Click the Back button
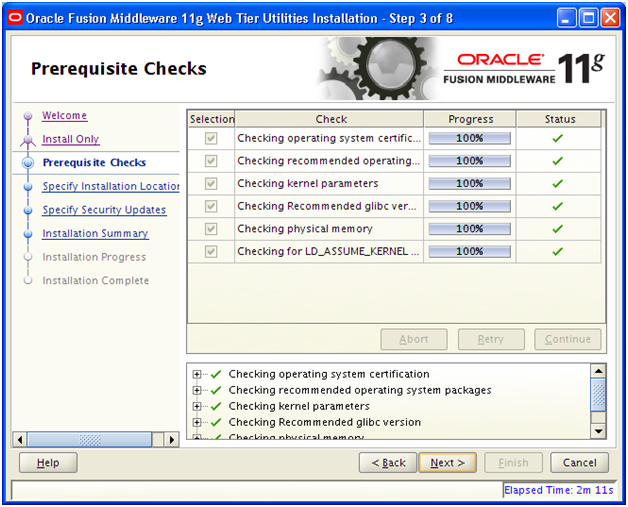The height and width of the screenshot is (507, 628). coord(388,463)
